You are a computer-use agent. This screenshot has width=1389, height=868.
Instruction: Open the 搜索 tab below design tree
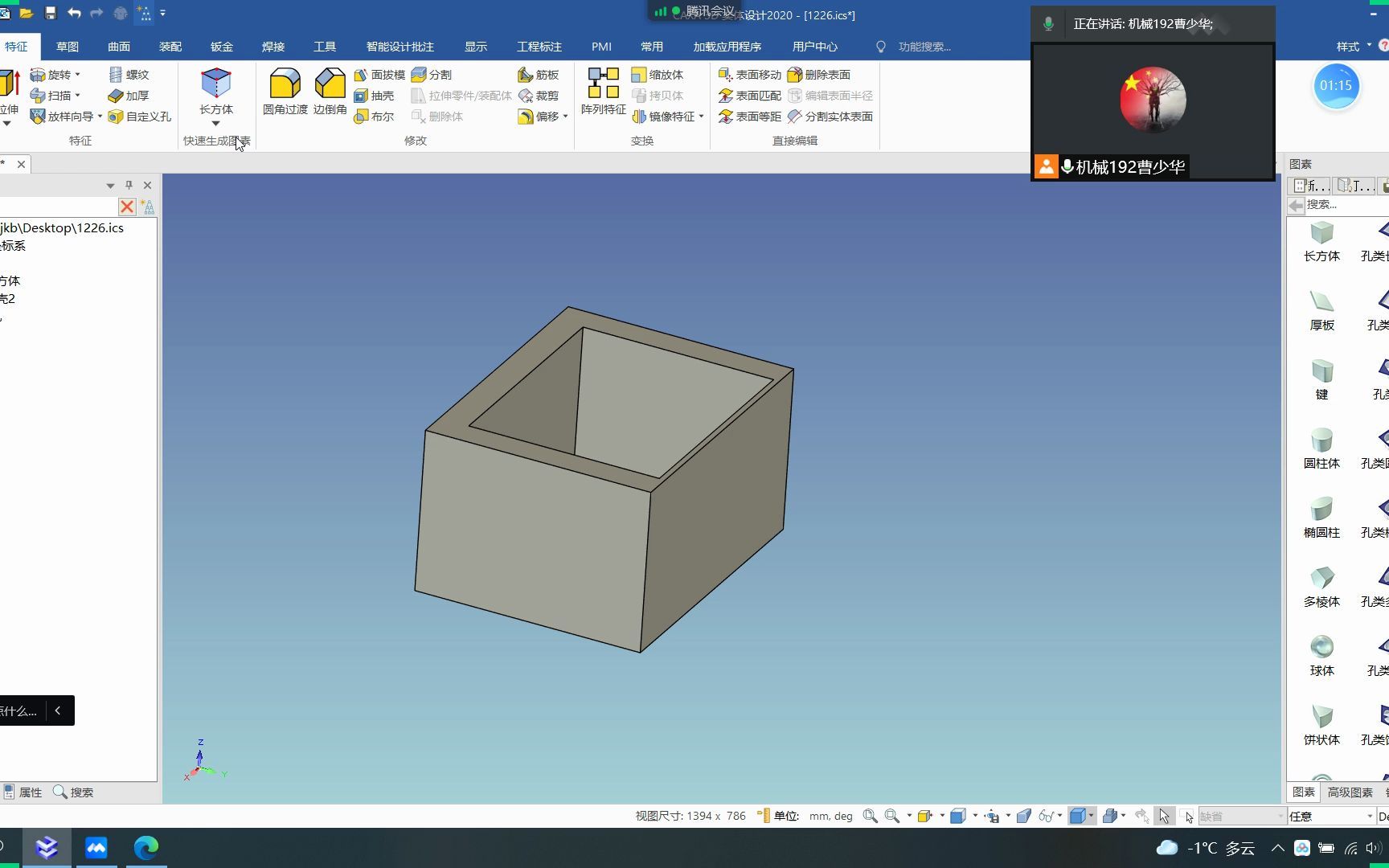(73, 792)
